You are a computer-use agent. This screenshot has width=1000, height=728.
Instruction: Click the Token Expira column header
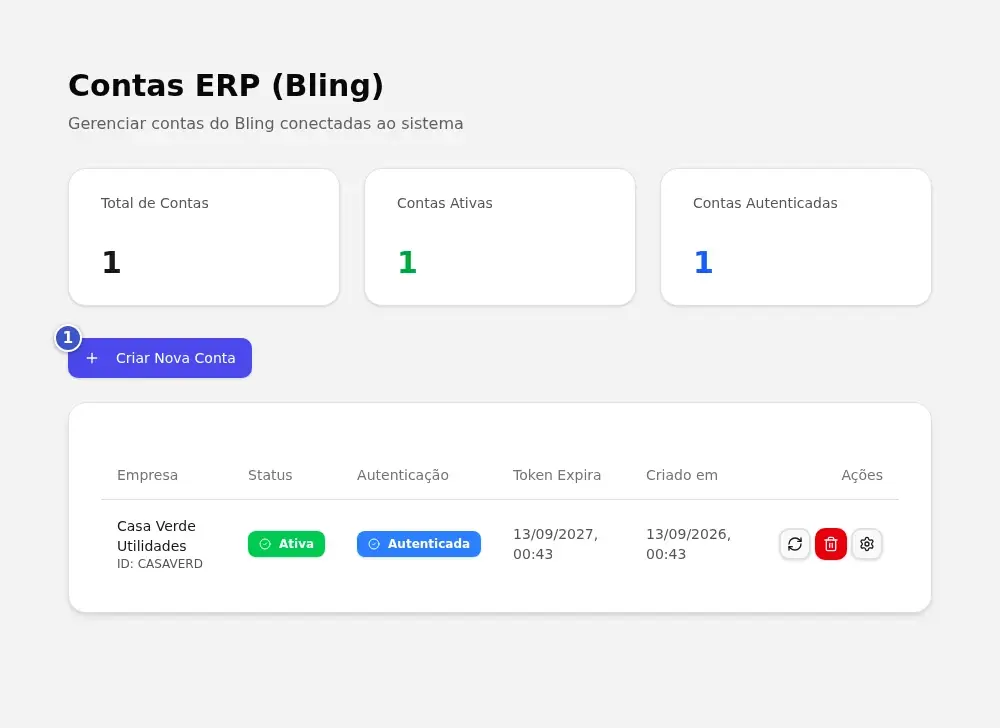click(x=557, y=475)
